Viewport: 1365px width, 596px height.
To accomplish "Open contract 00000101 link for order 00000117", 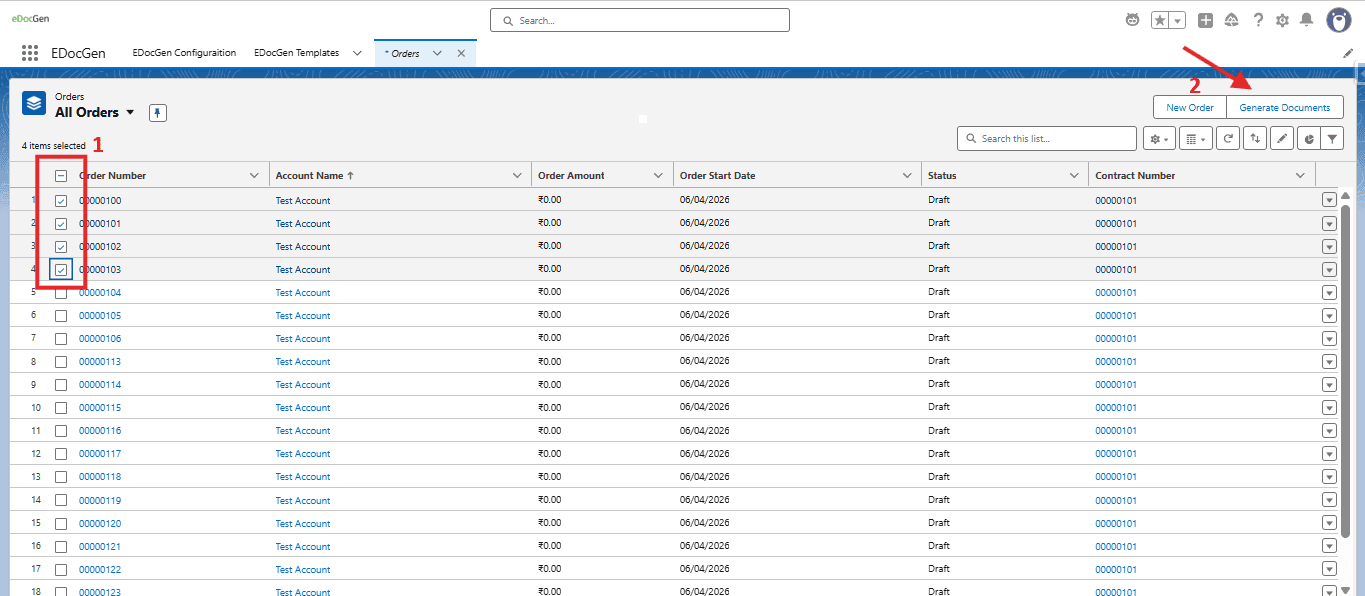I will tap(1116, 454).
